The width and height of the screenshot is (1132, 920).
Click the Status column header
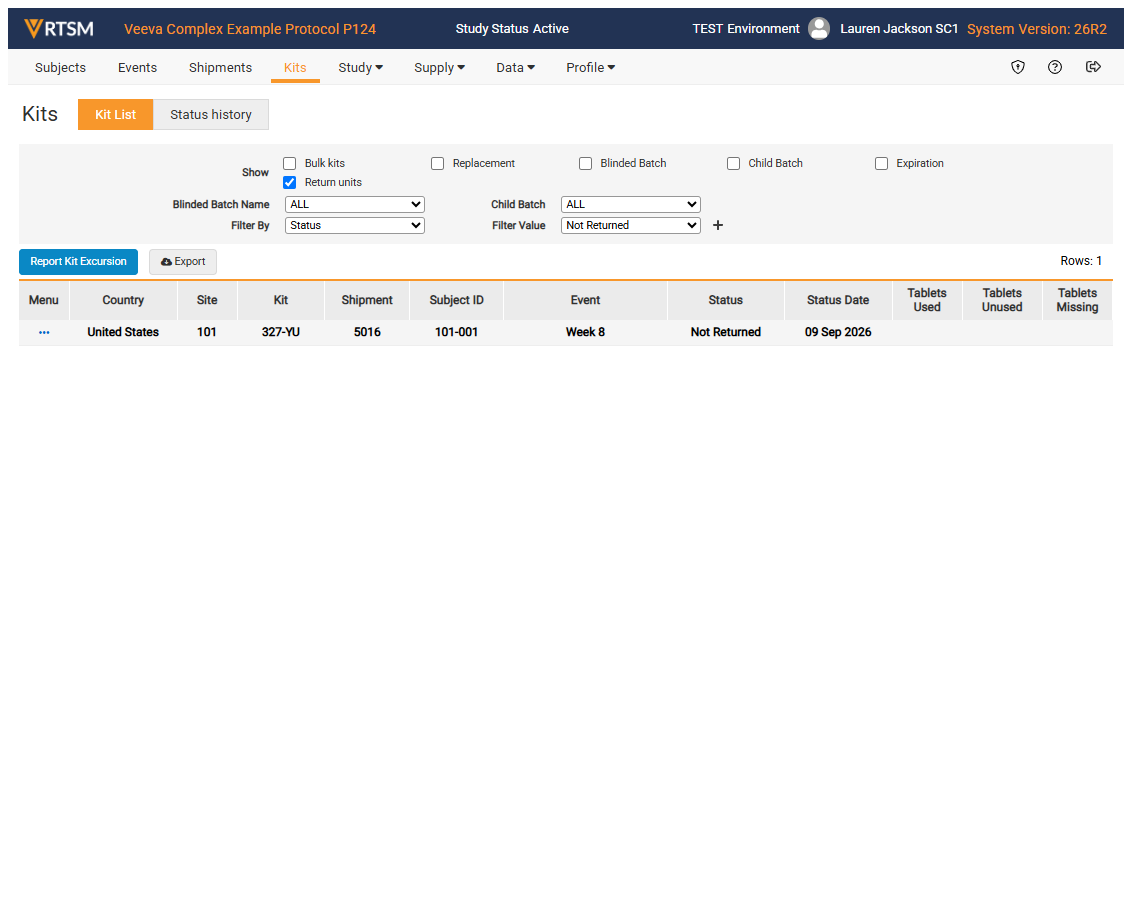coord(726,300)
